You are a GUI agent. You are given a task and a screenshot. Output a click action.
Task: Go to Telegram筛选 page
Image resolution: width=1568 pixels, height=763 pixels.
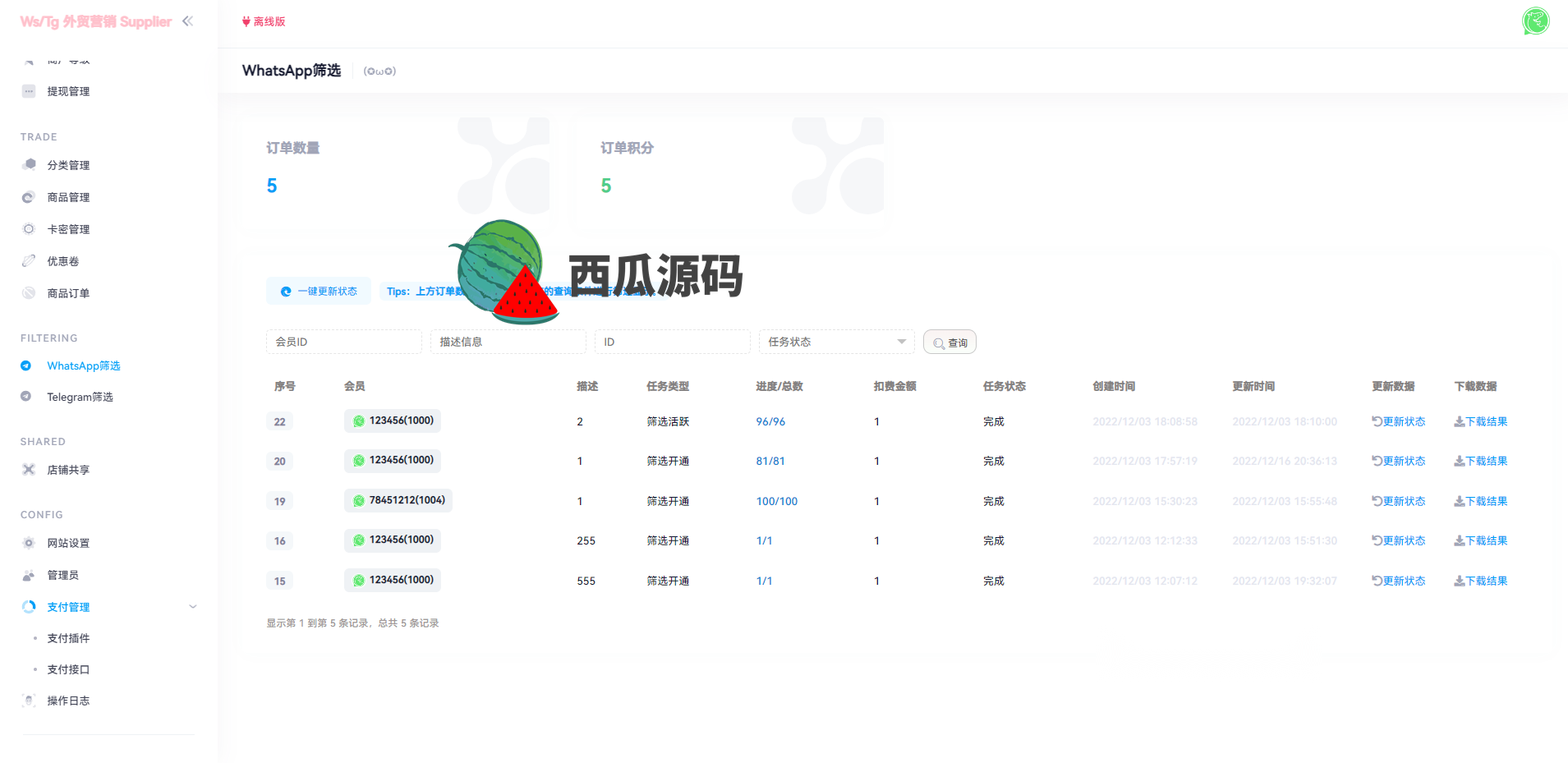80,397
